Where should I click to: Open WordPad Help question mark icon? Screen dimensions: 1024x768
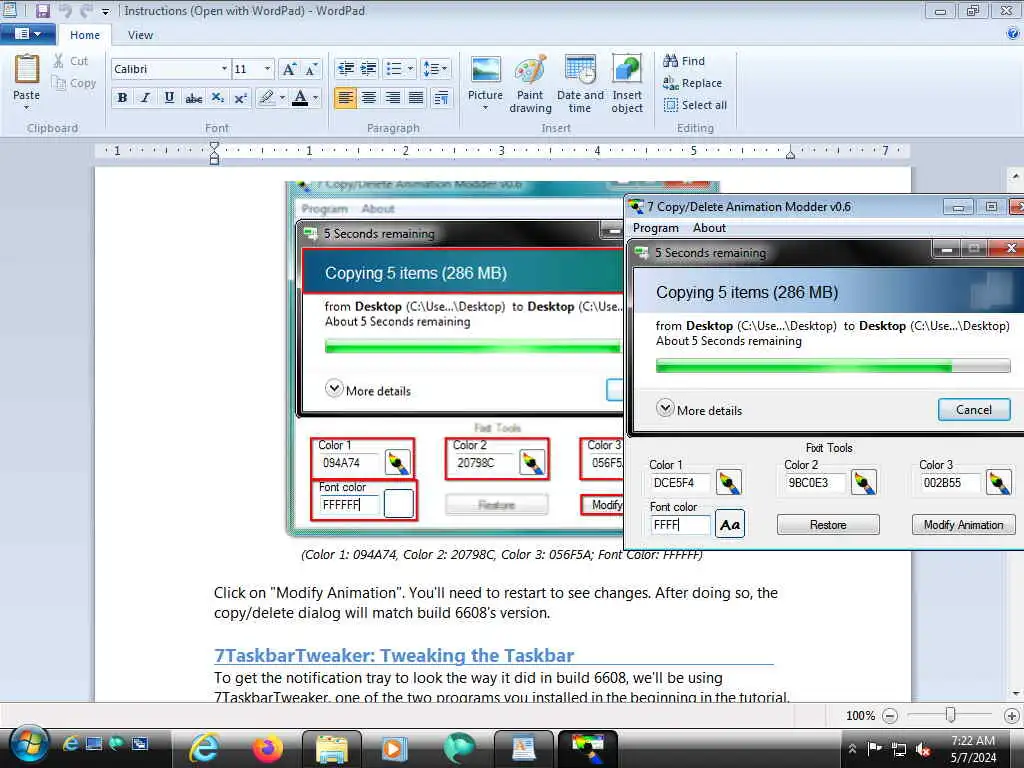click(x=1013, y=34)
